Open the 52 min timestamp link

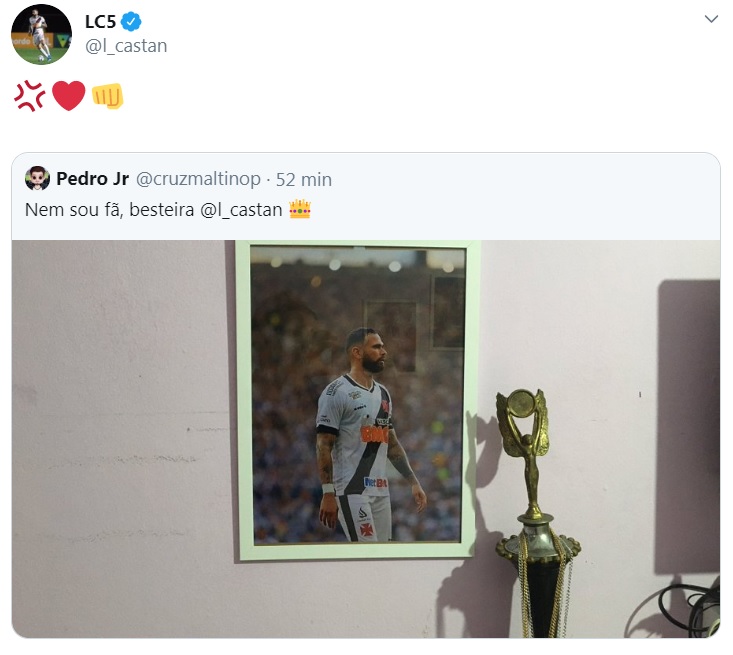click(304, 180)
